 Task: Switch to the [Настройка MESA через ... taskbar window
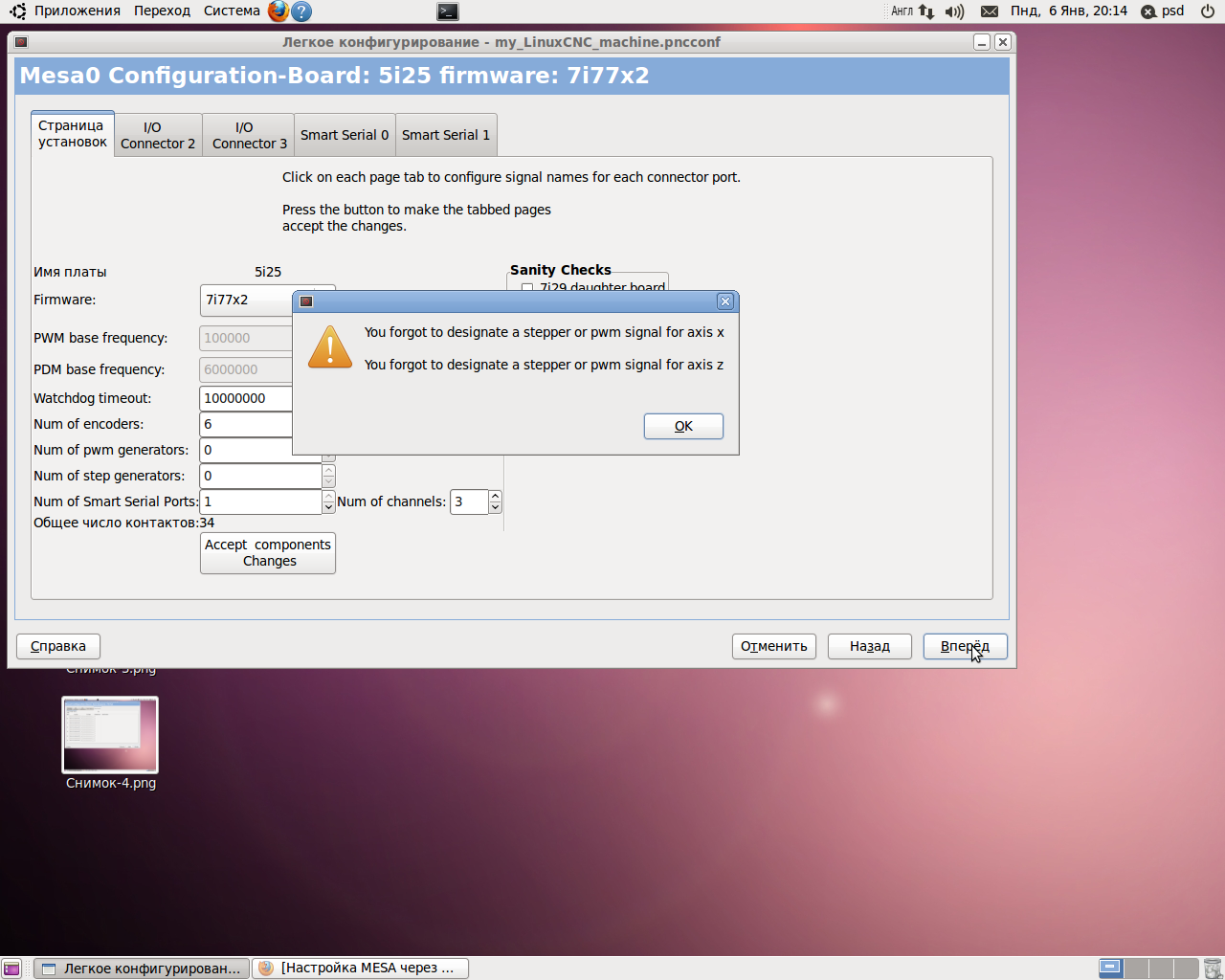click(360, 969)
